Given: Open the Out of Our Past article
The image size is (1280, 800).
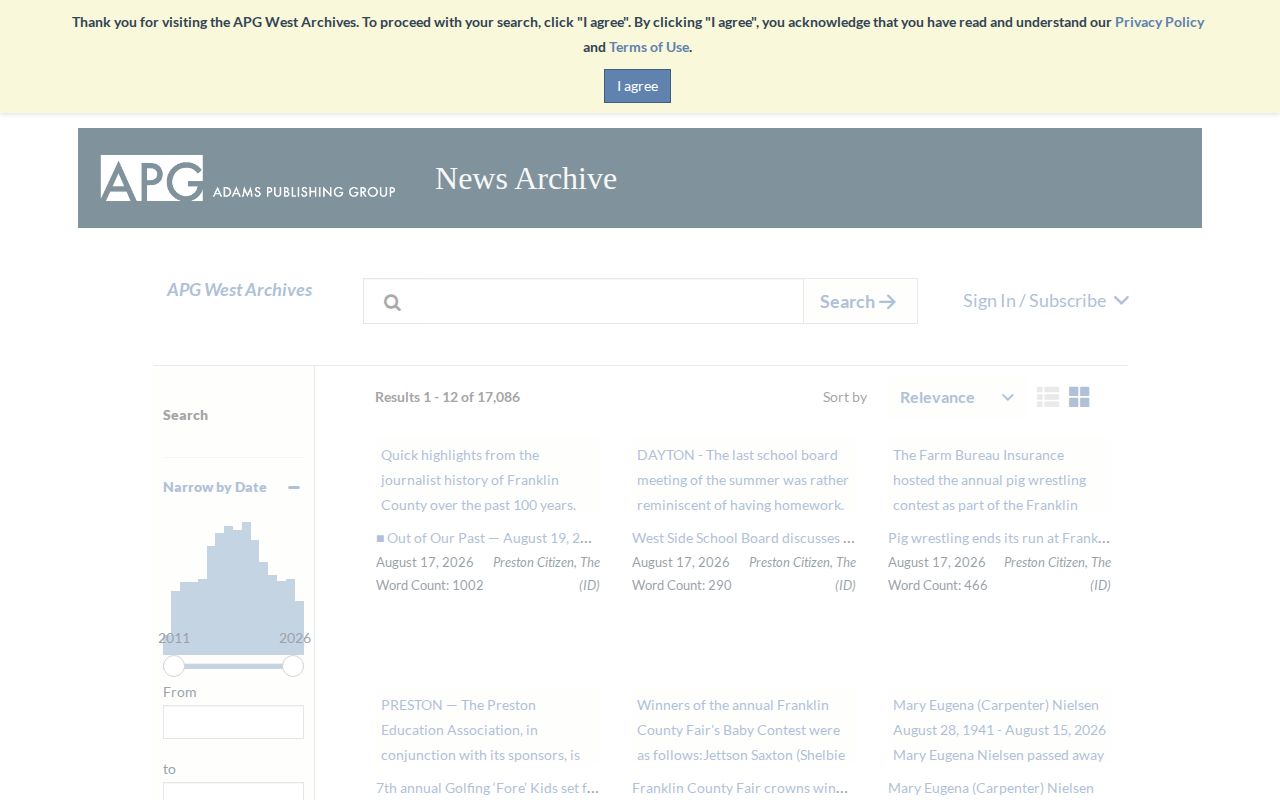Looking at the screenshot, I should pyautogui.click(x=484, y=538).
